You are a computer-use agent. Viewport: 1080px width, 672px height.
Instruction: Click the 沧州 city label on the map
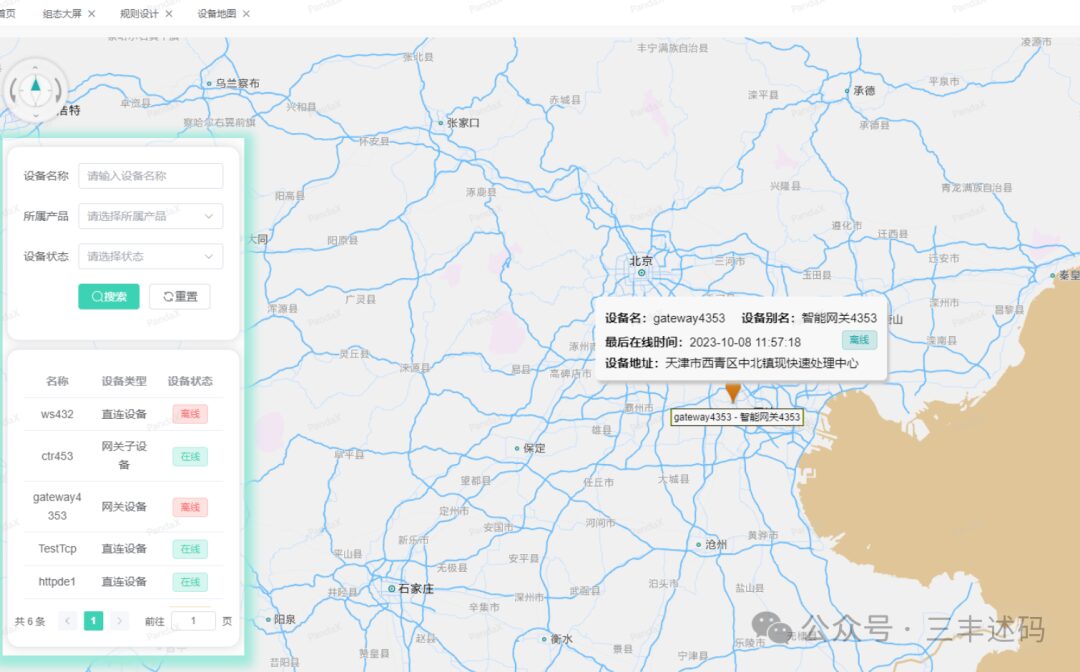[716, 544]
